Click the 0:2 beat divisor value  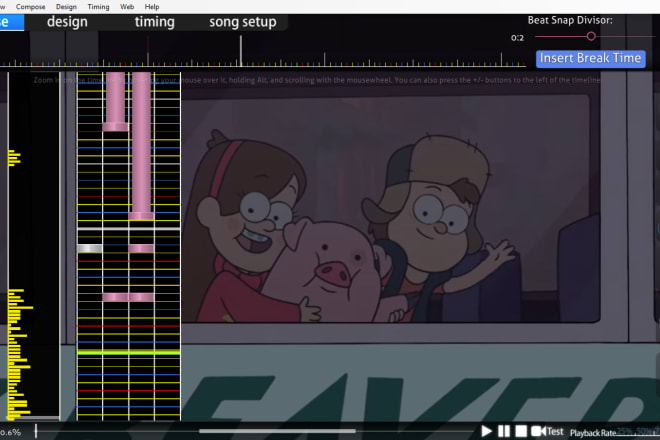click(517, 38)
